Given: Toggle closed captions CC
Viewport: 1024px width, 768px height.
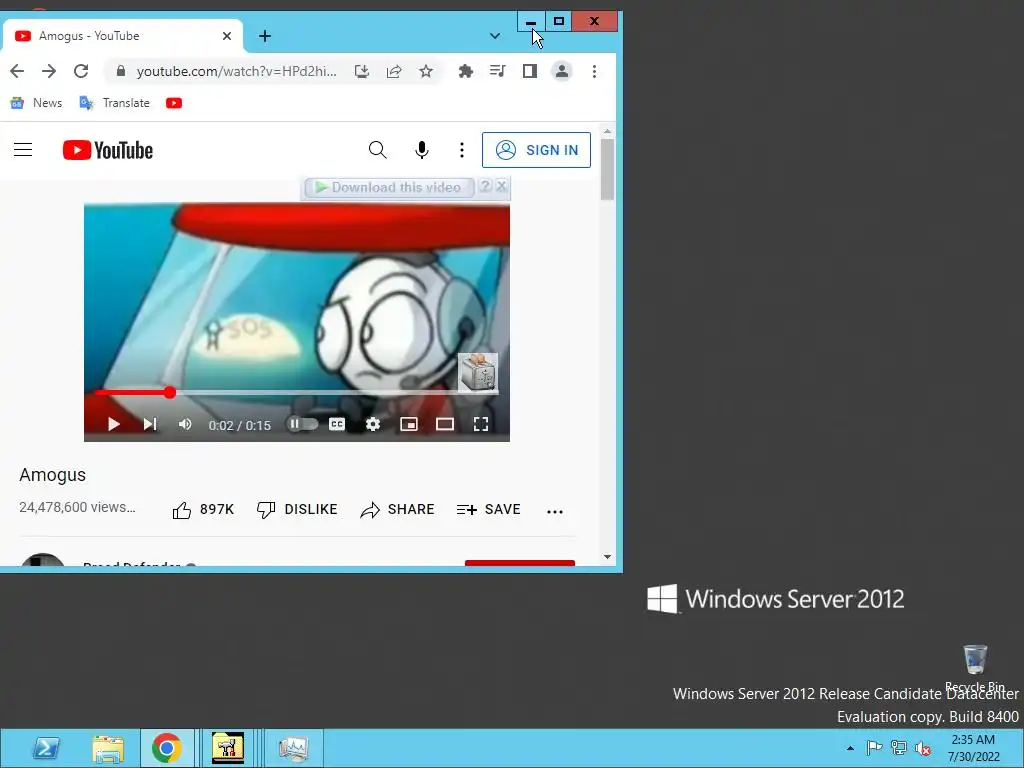Looking at the screenshot, I should click(x=337, y=424).
